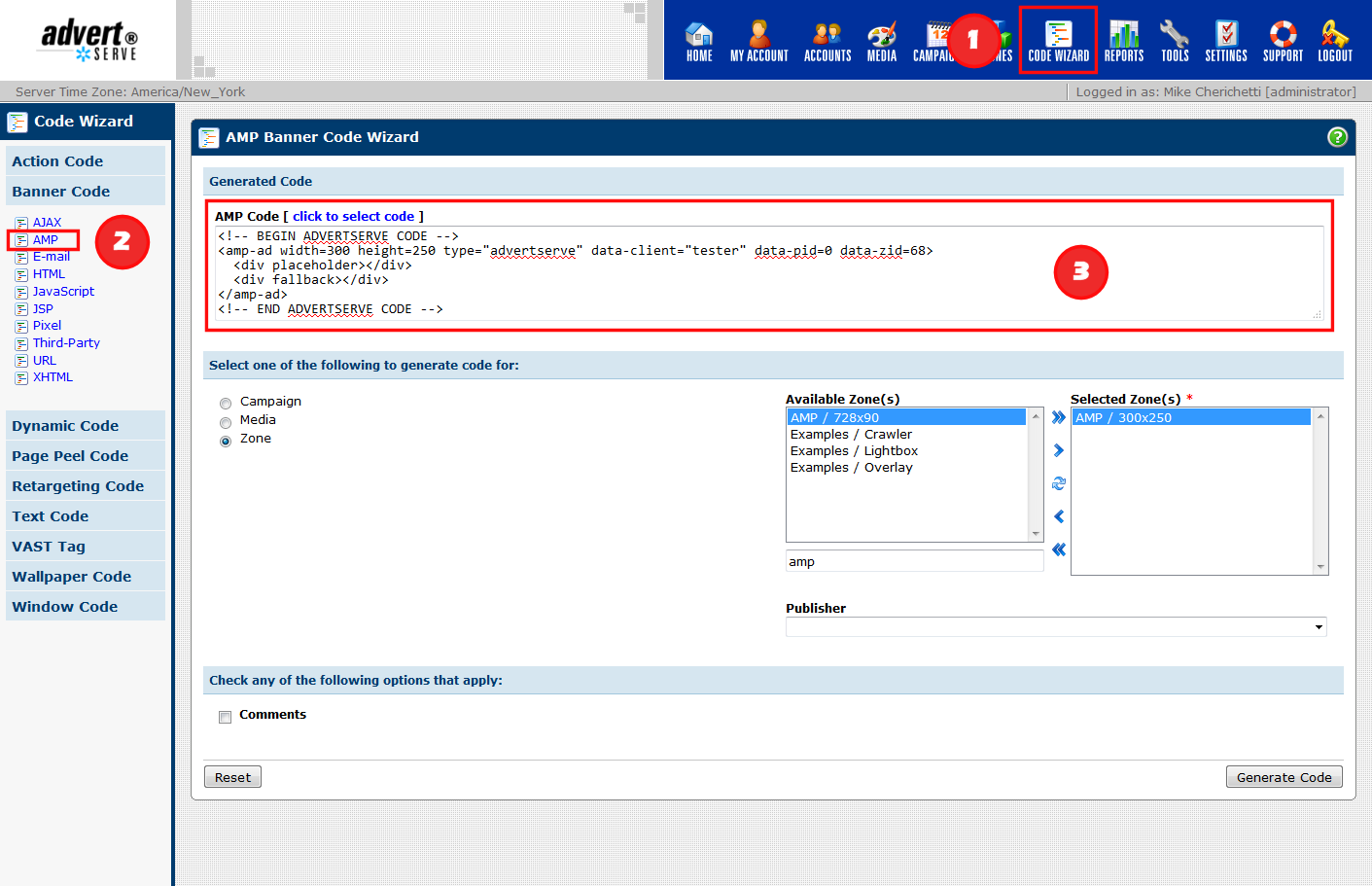Expand the Action Code section
Viewport: 1372px width, 886px height.
click(x=86, y=161)
